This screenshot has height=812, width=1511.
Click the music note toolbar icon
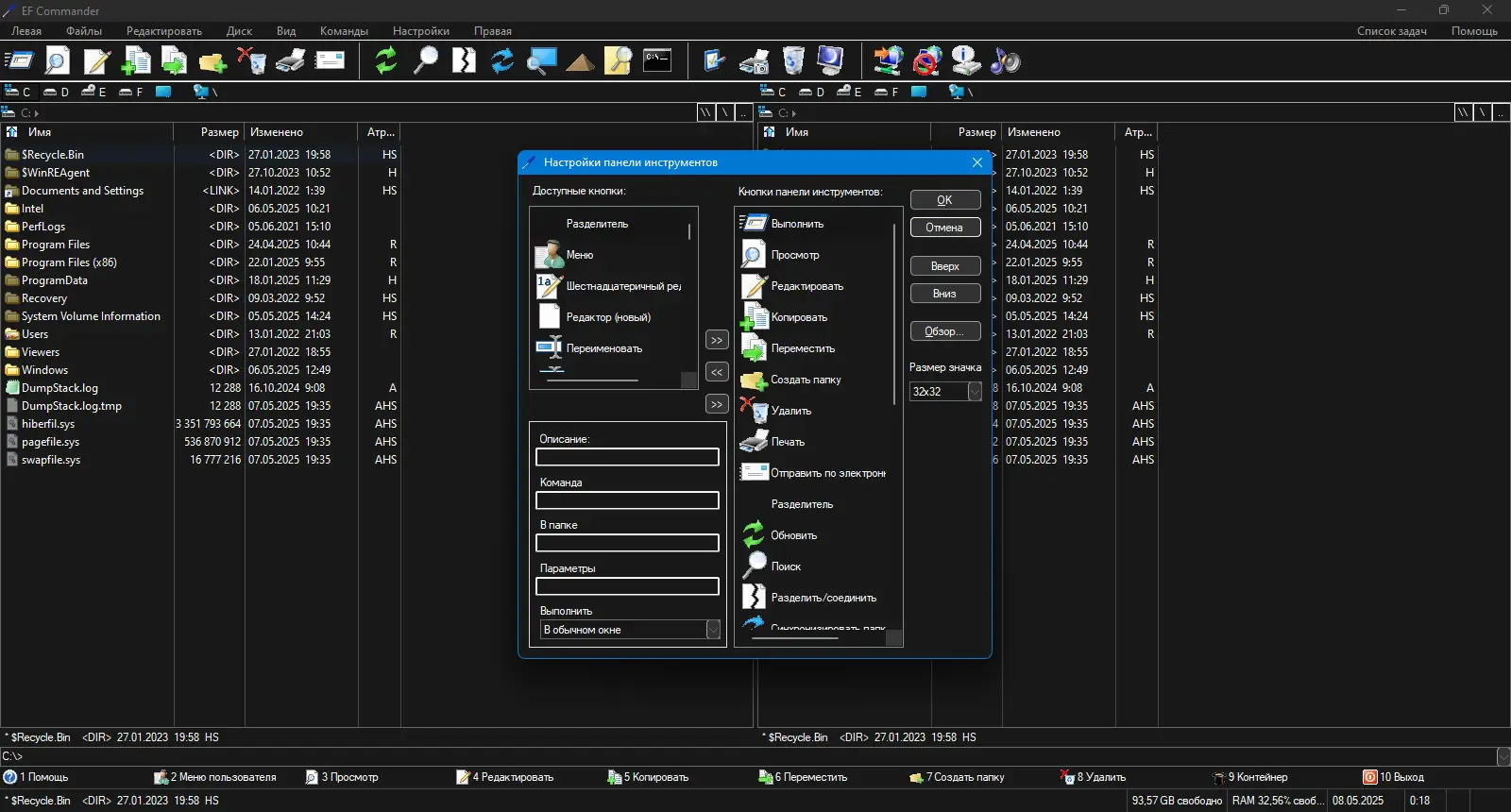tap(1005, 60)
